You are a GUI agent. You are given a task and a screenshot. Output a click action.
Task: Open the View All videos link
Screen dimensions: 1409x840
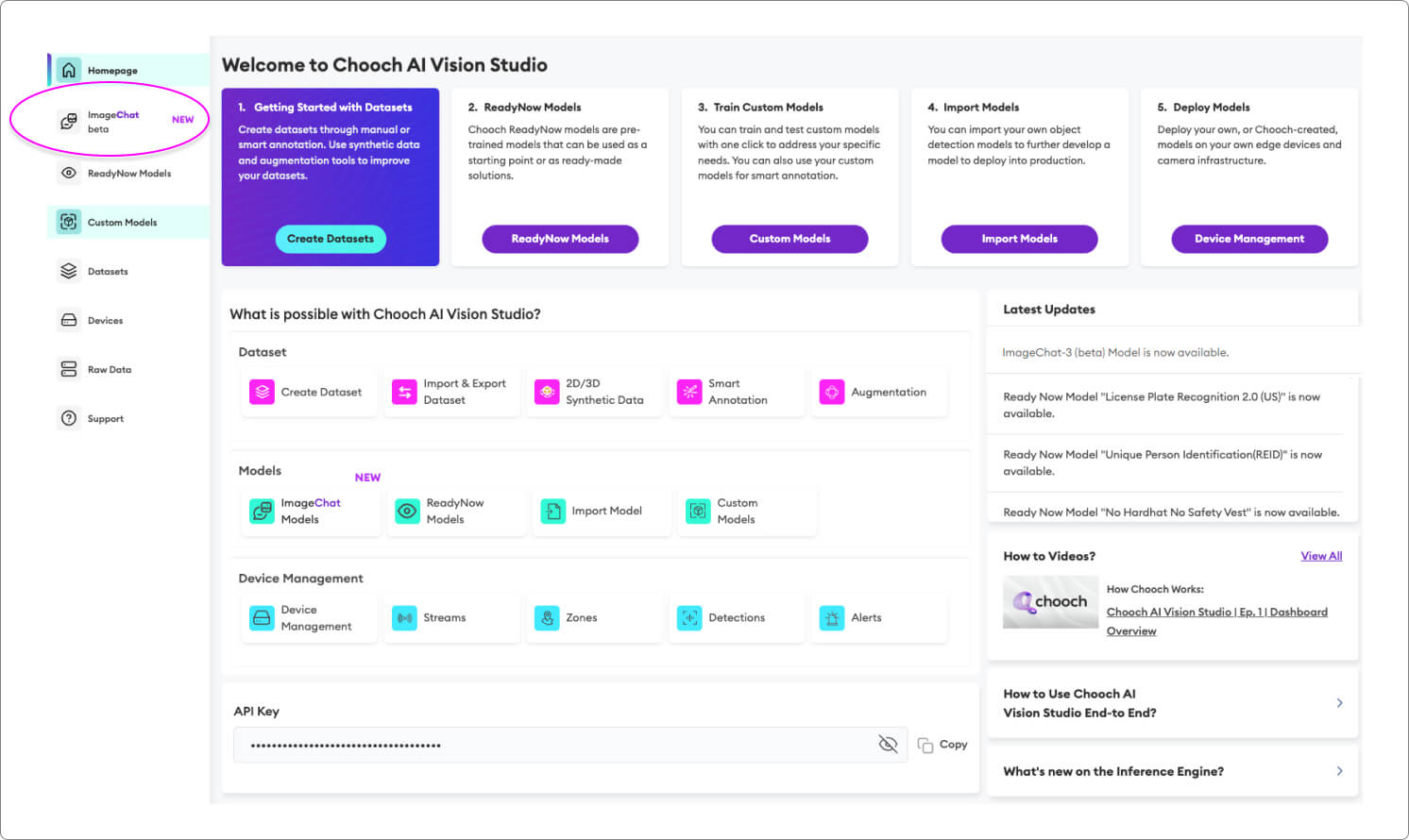coord(1321,556)
